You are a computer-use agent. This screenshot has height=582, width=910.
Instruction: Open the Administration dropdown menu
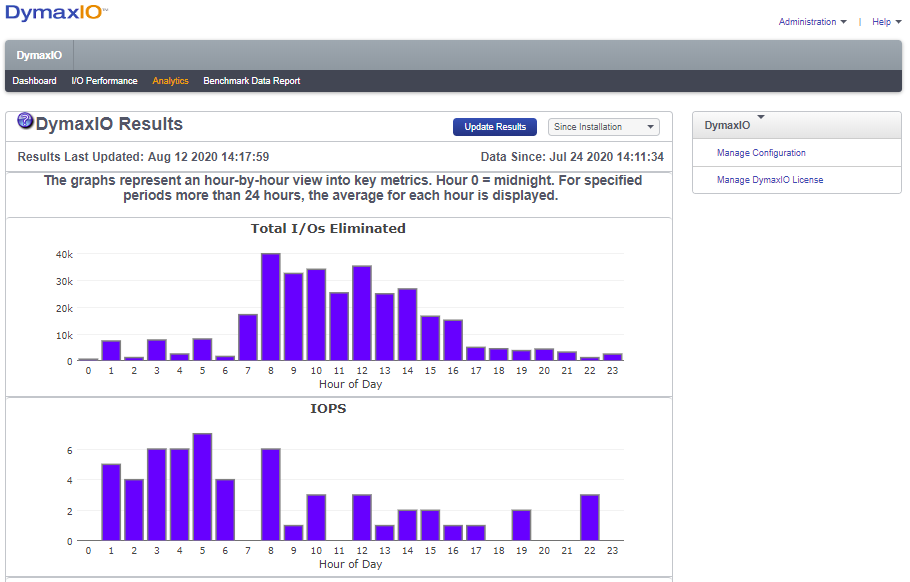[x=813, y=21]
